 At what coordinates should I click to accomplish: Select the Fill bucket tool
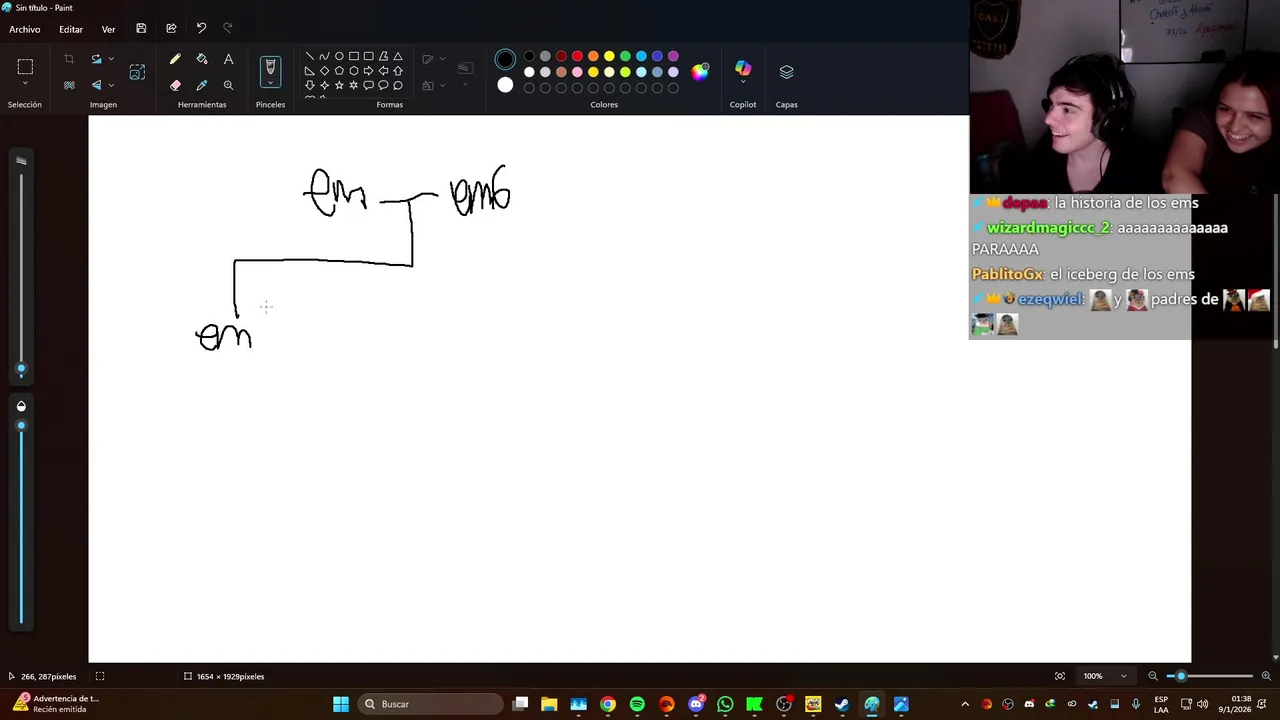pyautogui.click(x=202, y=59)
